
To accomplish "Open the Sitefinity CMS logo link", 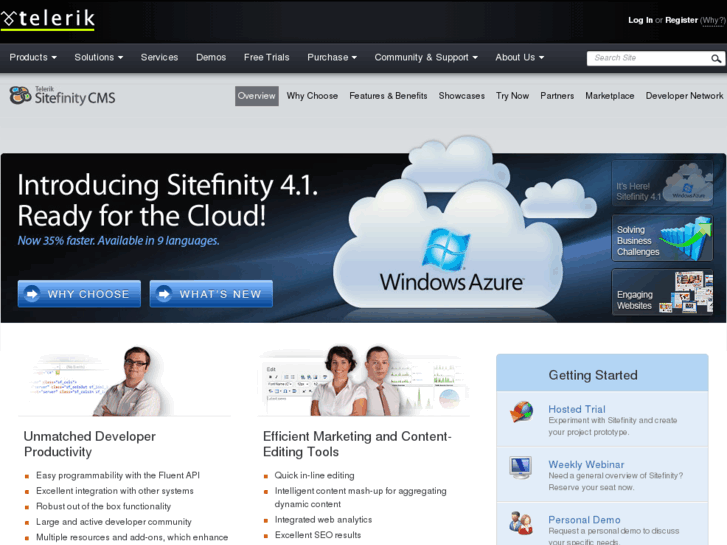I will click(62, 96).
